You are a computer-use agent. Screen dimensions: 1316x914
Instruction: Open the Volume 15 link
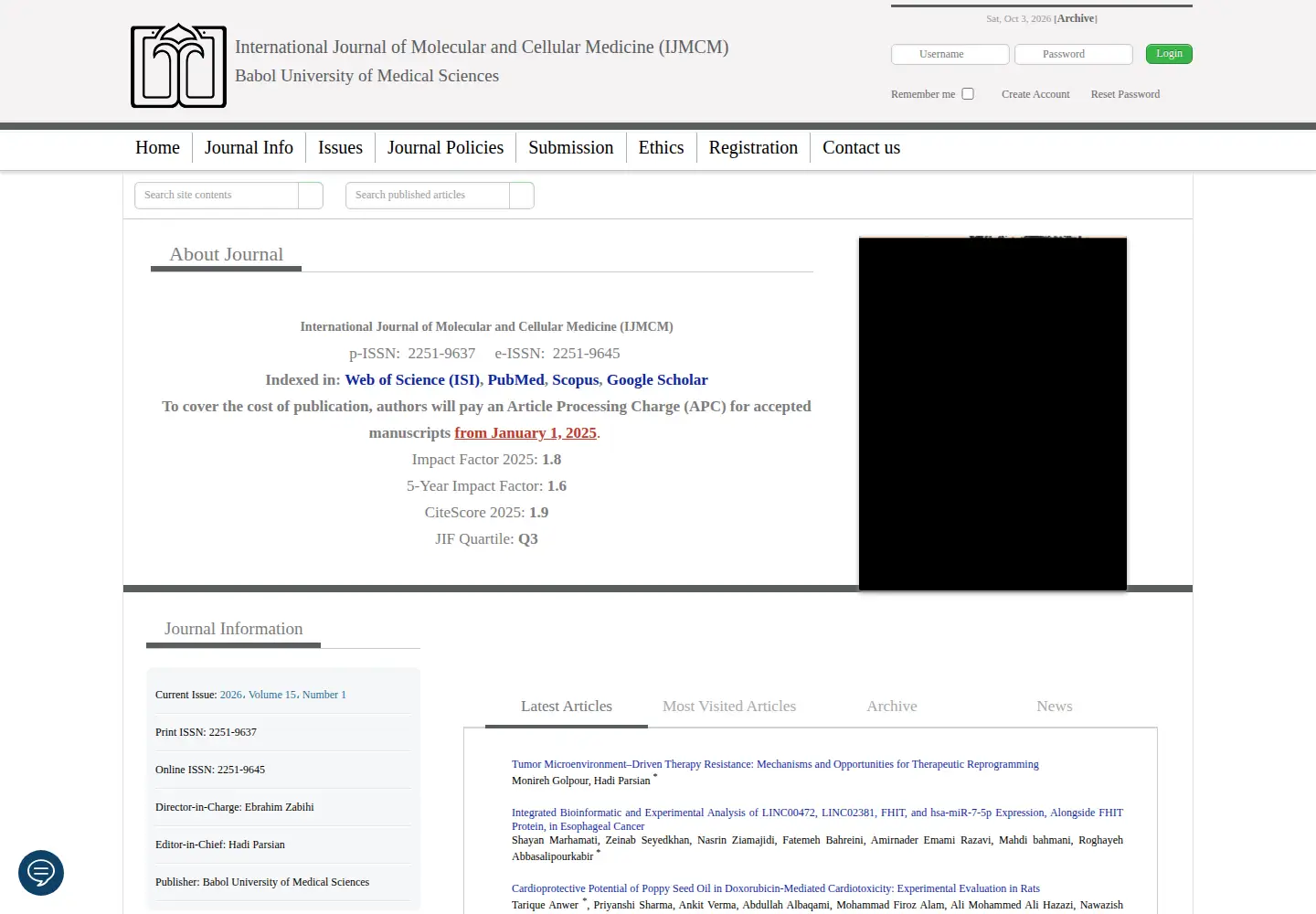coord(272,695)
